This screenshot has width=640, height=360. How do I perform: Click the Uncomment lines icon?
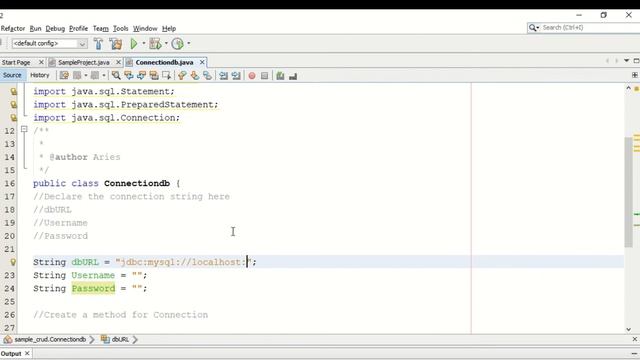click(x=293, y=76)
